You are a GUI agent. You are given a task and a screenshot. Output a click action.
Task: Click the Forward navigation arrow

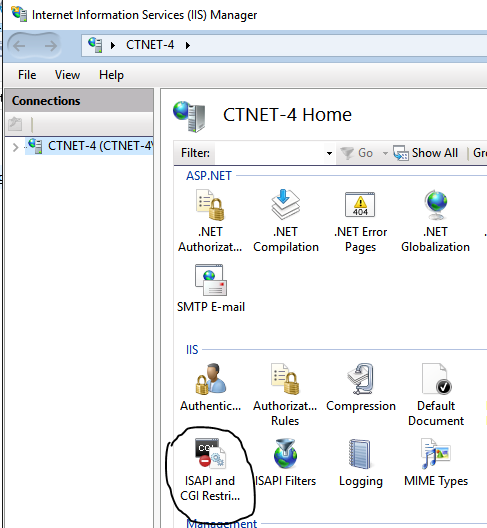(x=51, y=45)
